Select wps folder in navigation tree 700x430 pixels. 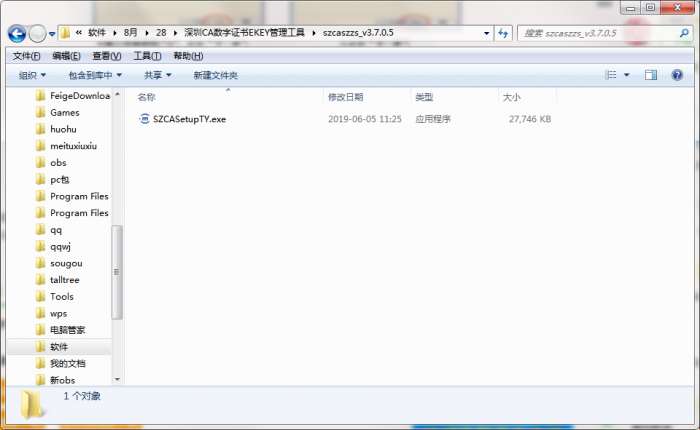(x=58, y=313)
